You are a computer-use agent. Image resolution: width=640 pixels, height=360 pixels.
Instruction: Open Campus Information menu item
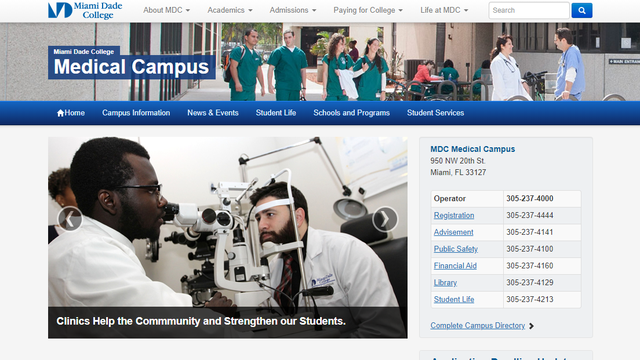tap(136, 113)
